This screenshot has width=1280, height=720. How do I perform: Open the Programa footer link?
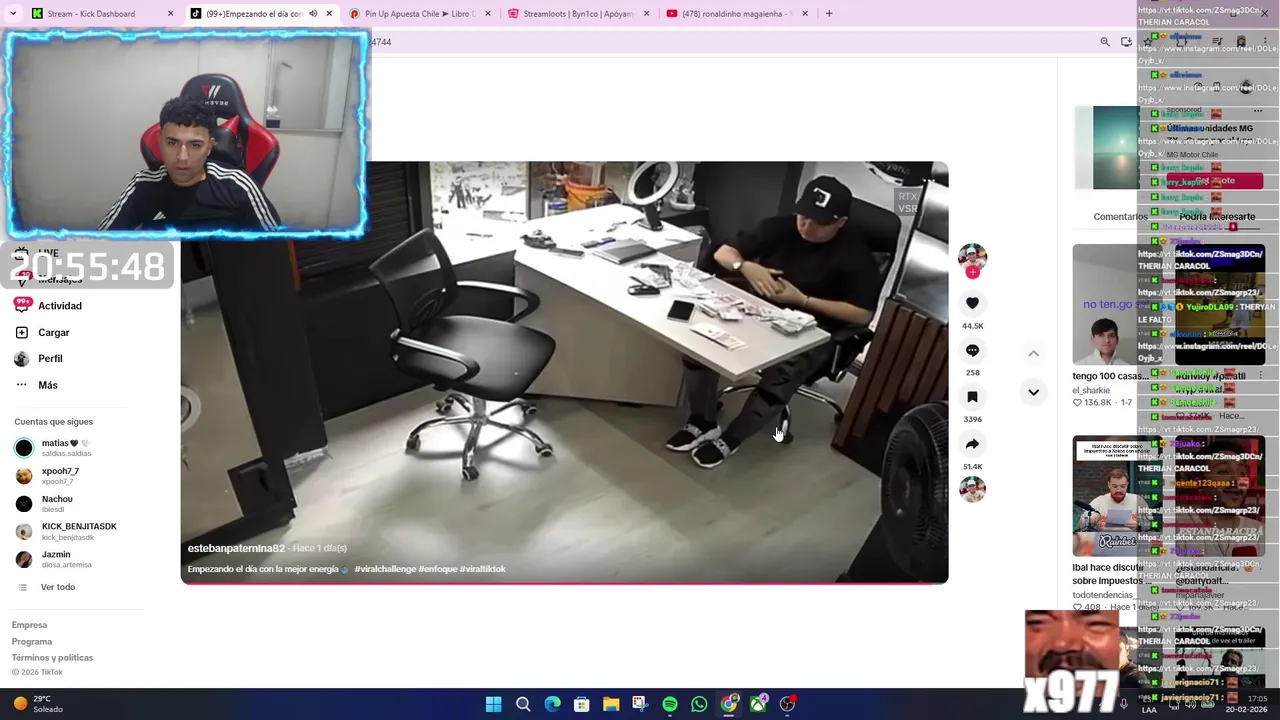[x=32, y=641]
